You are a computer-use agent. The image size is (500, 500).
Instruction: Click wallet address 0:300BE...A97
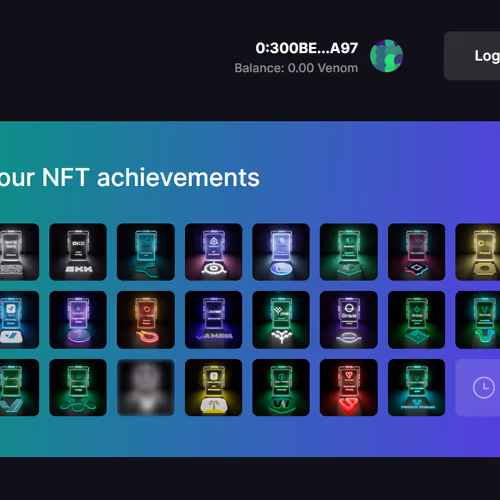click(x=307, y=48)
